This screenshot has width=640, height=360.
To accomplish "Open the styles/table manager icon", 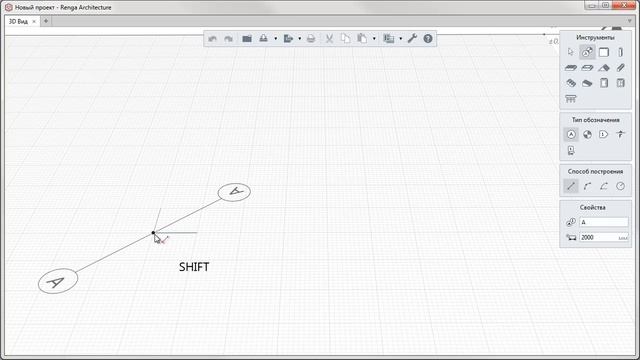I will click(389, 39).
